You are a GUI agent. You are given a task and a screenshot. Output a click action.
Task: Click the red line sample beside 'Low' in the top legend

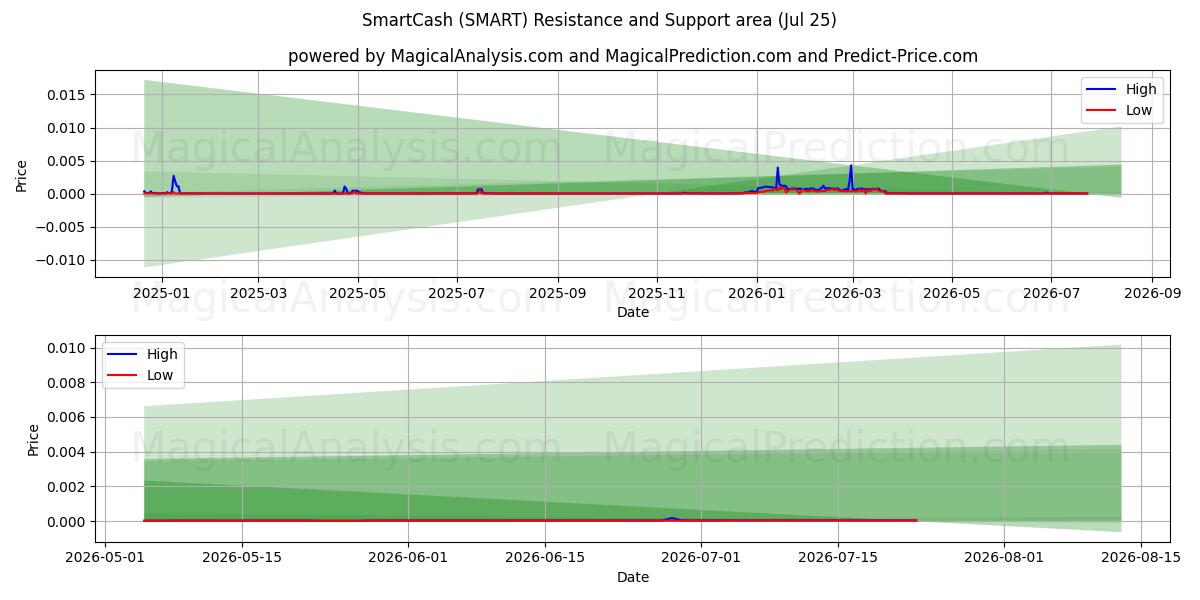pos(1103,111)
